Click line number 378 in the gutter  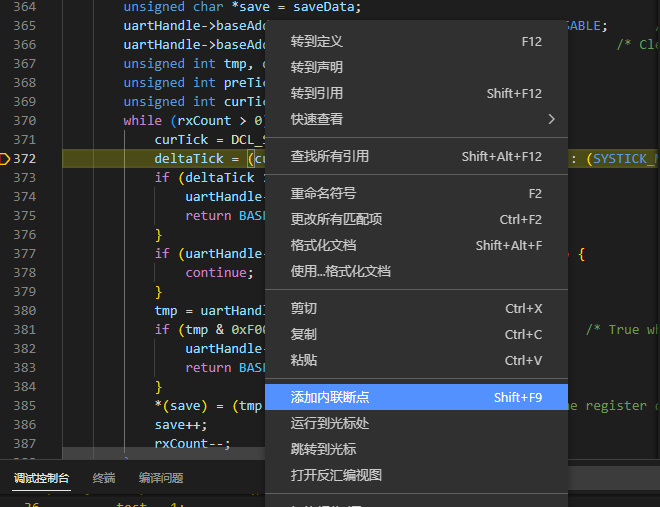(x=24, y=273)
